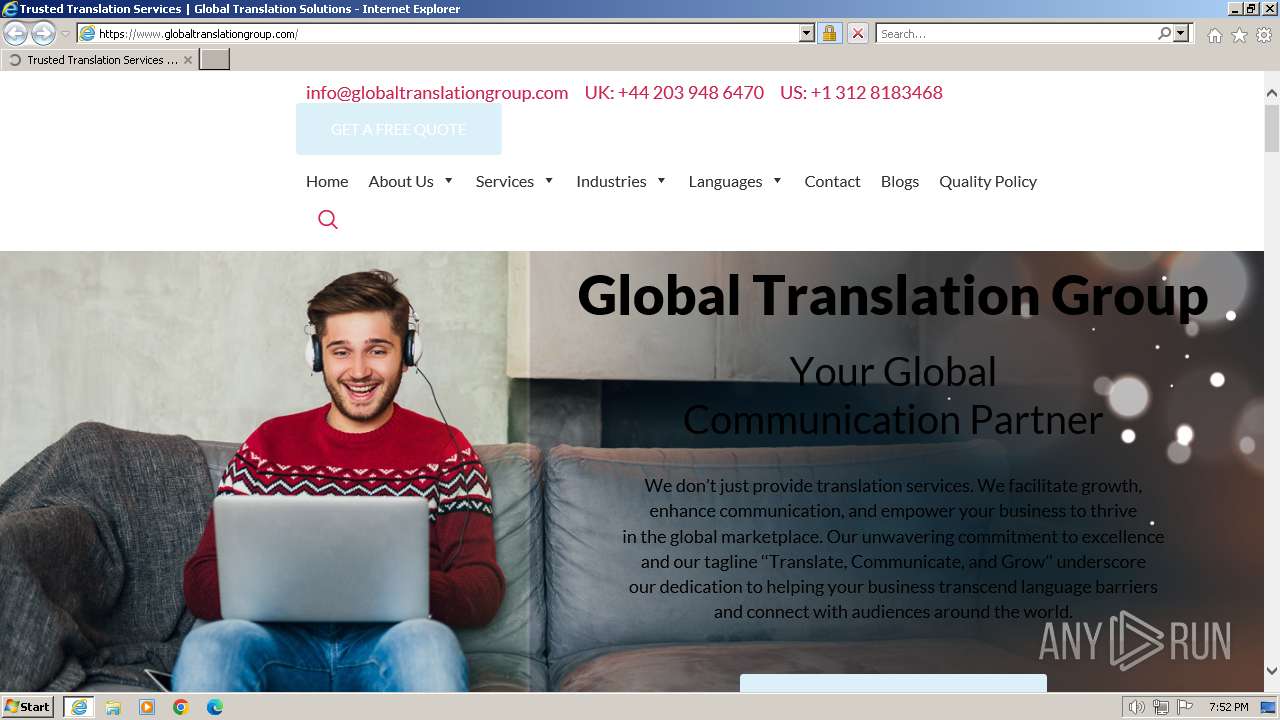Expand the address bar autocomplete dropdown
1280x720 pixels.
[807, 33]
